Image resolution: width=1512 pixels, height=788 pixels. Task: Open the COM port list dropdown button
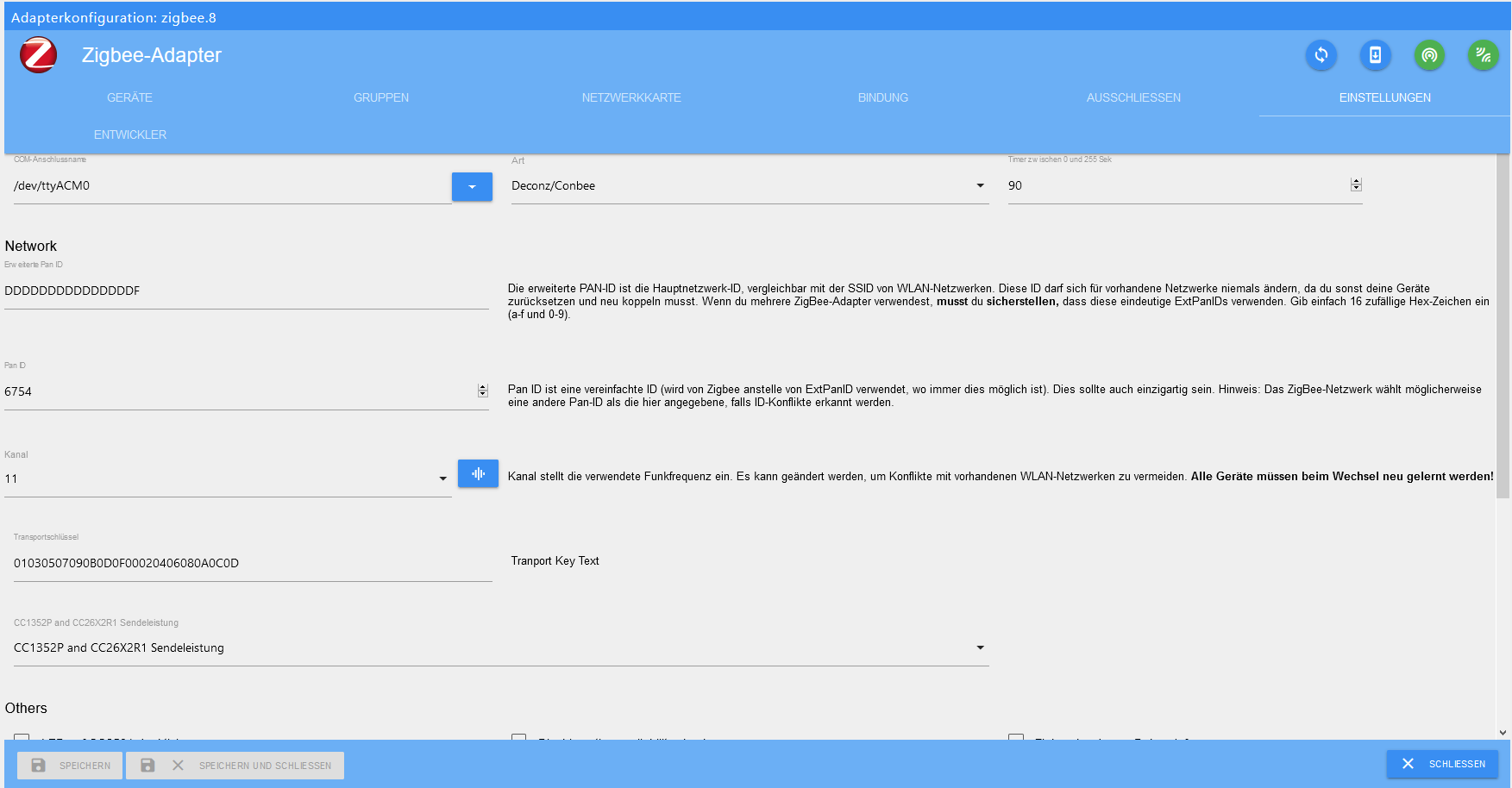pyautogui.click(x=472, y=186)
